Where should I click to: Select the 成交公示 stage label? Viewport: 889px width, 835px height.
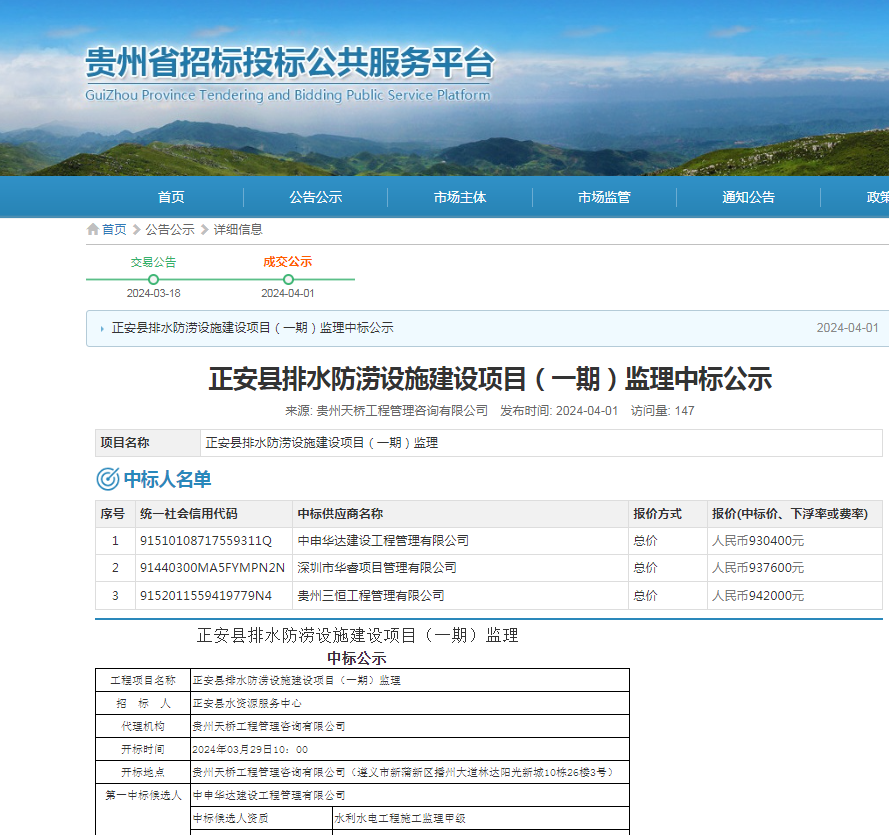pyautogui.click(x=288, y=262)
